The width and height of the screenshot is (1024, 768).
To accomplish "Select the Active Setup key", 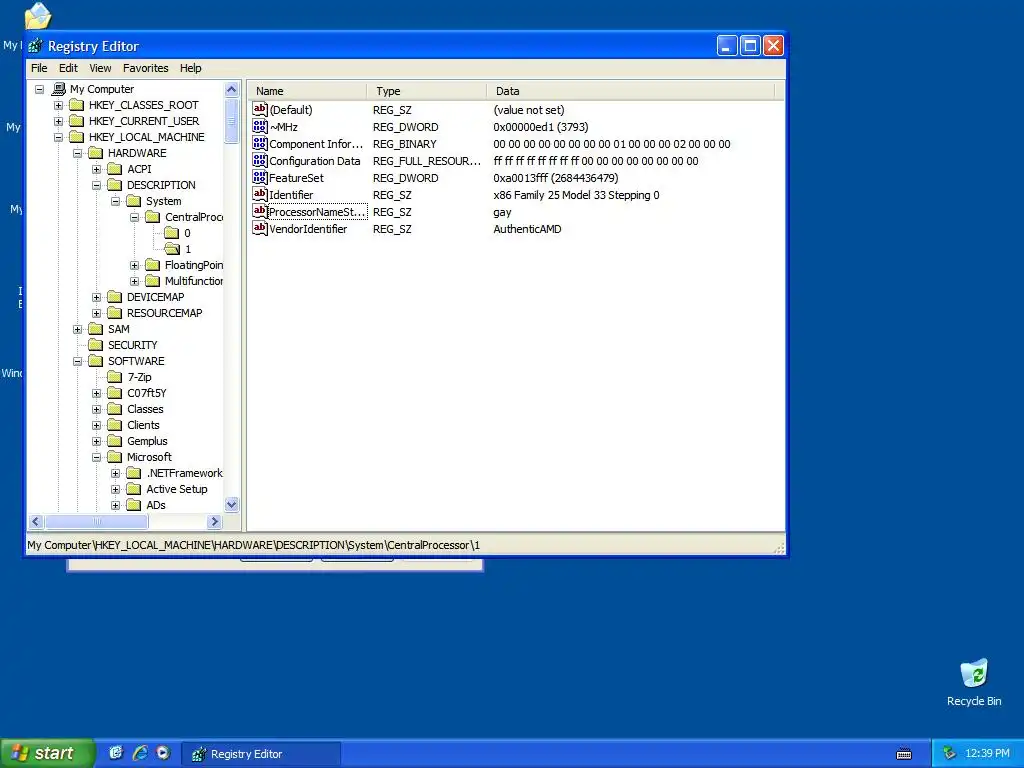I will 176,489.
